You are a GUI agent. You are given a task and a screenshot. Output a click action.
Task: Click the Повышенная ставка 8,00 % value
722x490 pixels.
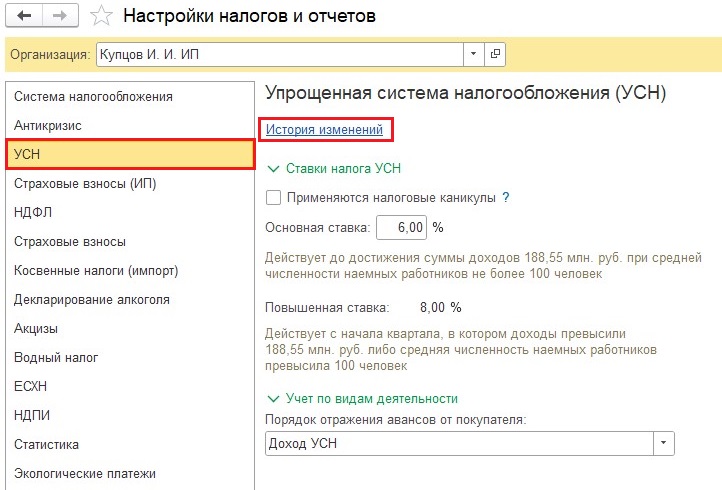click(441, 307)
